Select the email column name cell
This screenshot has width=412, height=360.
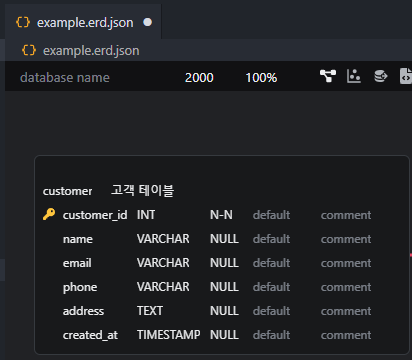77,263
